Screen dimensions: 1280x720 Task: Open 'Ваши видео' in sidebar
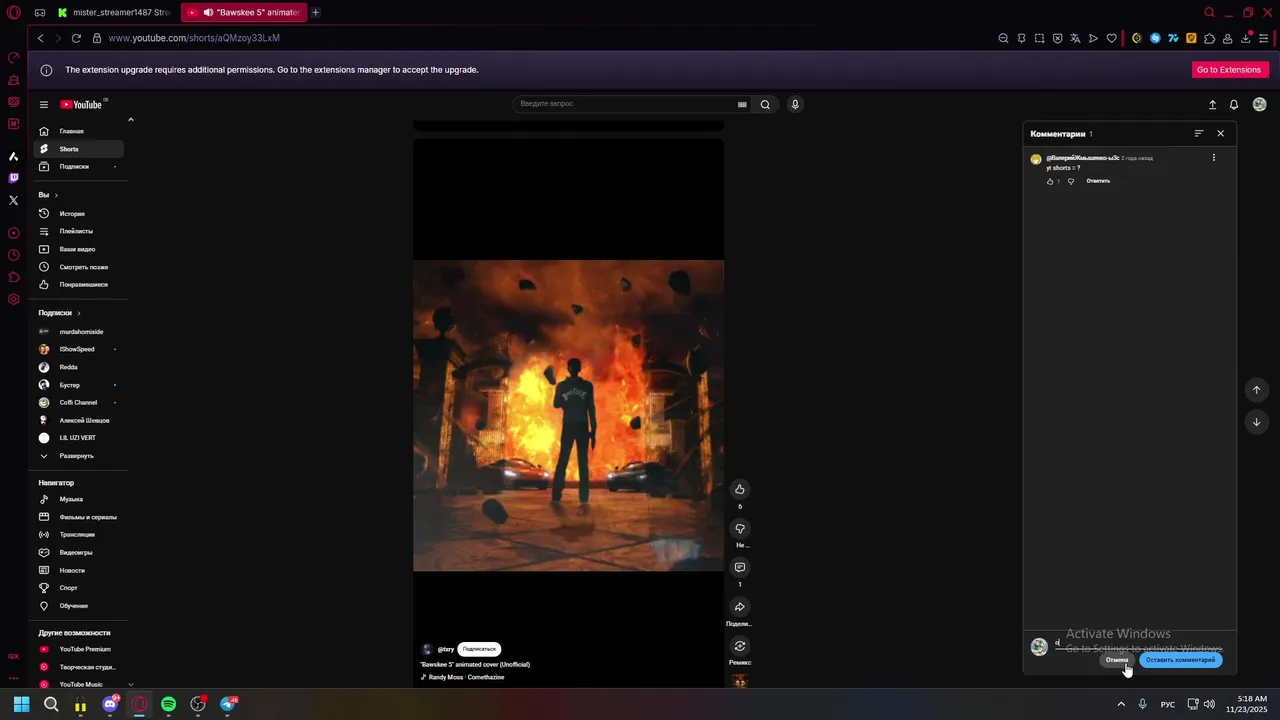[x=78, y=249]
